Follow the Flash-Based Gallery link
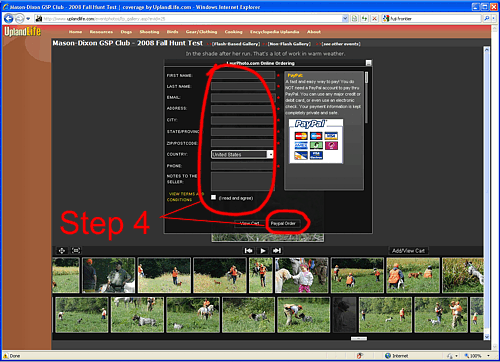The image size is (500, 362). pos(236,44)
